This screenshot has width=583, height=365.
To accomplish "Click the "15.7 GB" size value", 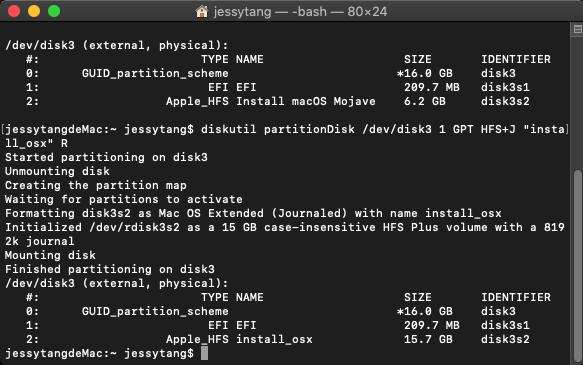I will [428, 339].
